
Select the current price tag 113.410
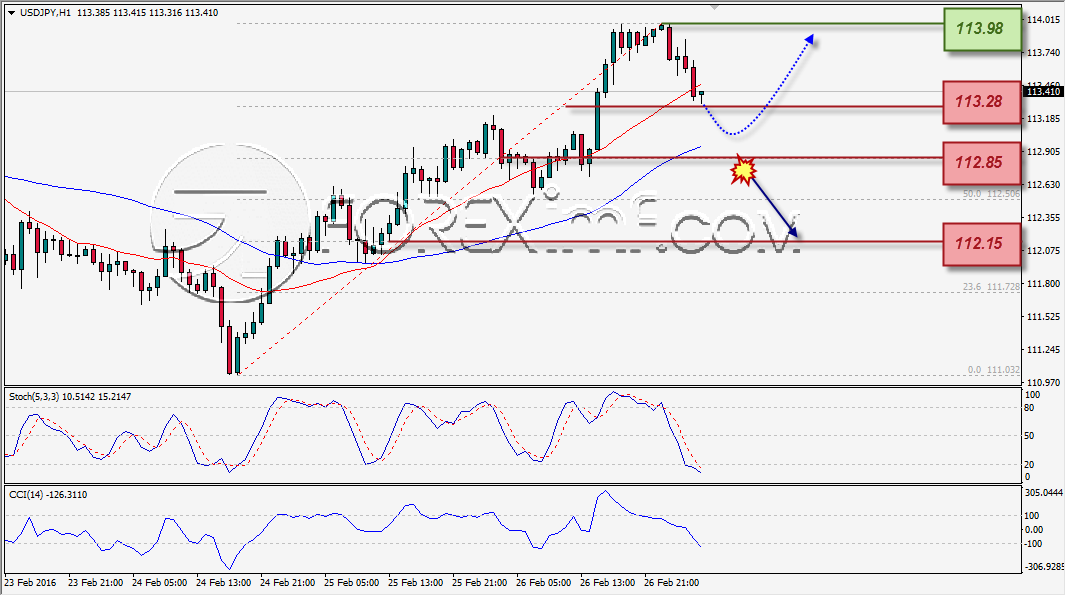coord(1044,92)
